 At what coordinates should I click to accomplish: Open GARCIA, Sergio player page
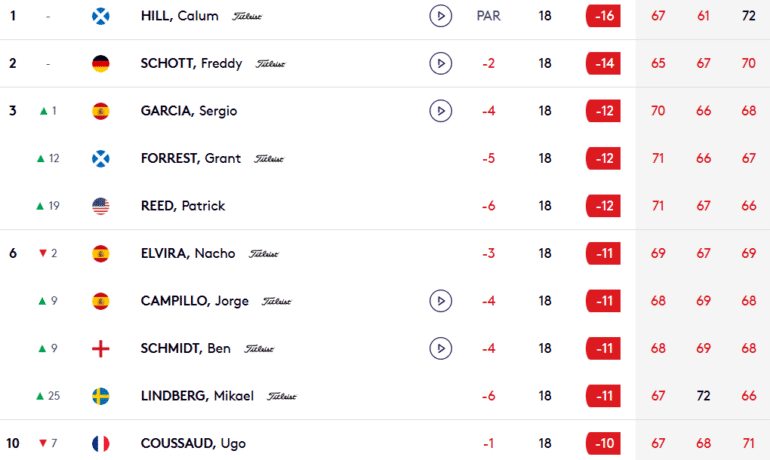tap(189, 111)
